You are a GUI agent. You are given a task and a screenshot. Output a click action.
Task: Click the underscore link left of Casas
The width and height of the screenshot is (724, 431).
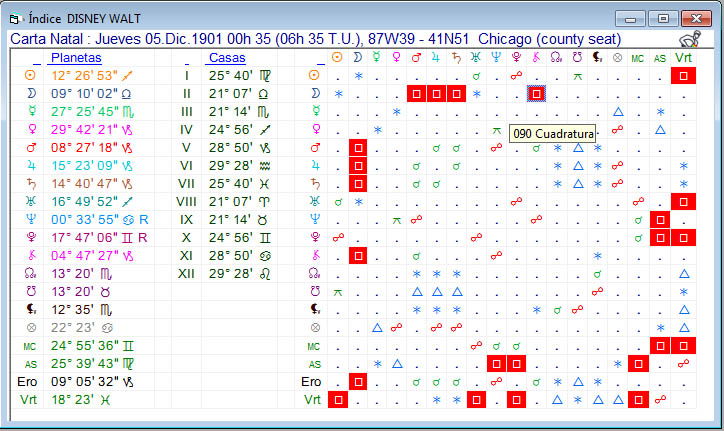click(x=187, y=61)
